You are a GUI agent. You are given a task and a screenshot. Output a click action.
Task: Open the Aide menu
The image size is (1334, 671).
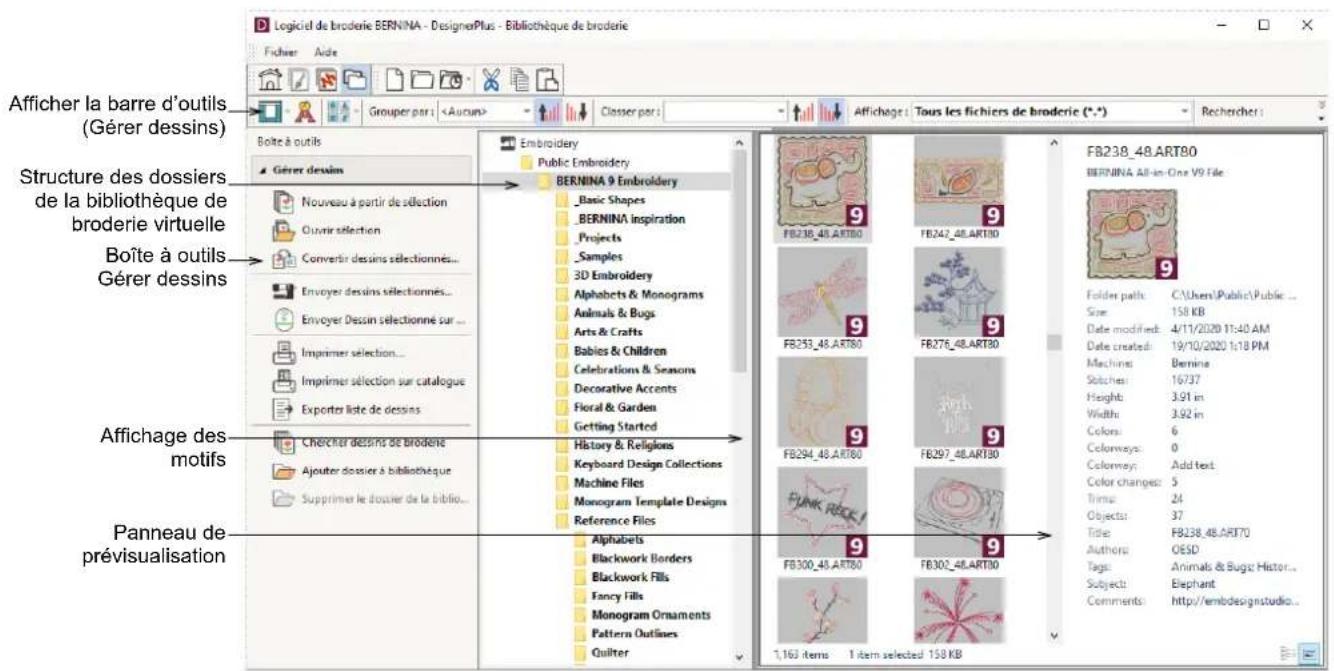[x=327, y=50]
